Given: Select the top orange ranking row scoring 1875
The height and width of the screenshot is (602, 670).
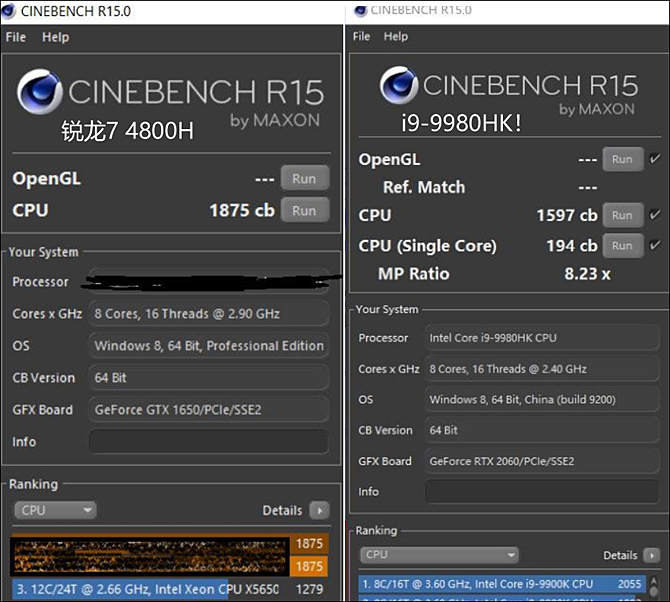Looking at the screenshot, I should coord(170,543).
